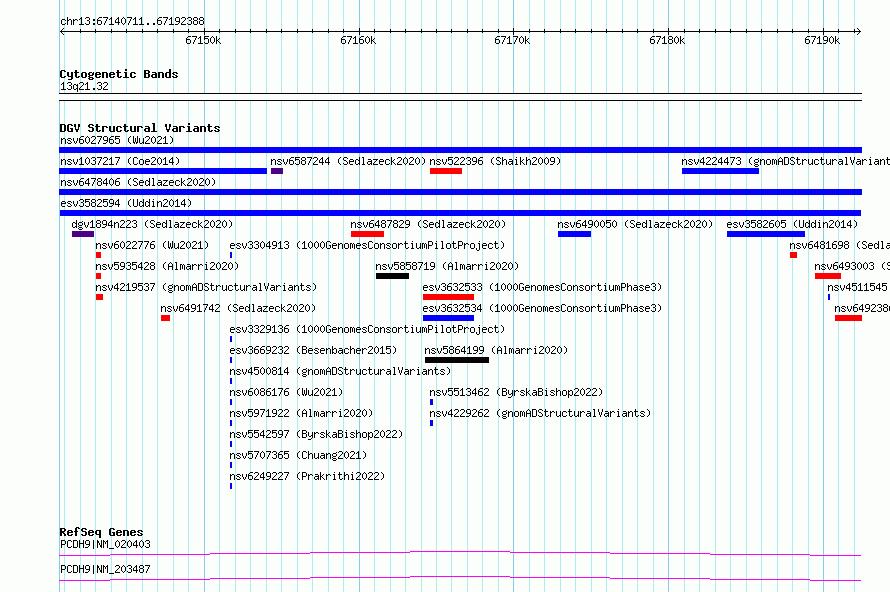The image size is (890, 592).
Task: Open the nsv4511545 variant label
Action: tap(858, 287)
